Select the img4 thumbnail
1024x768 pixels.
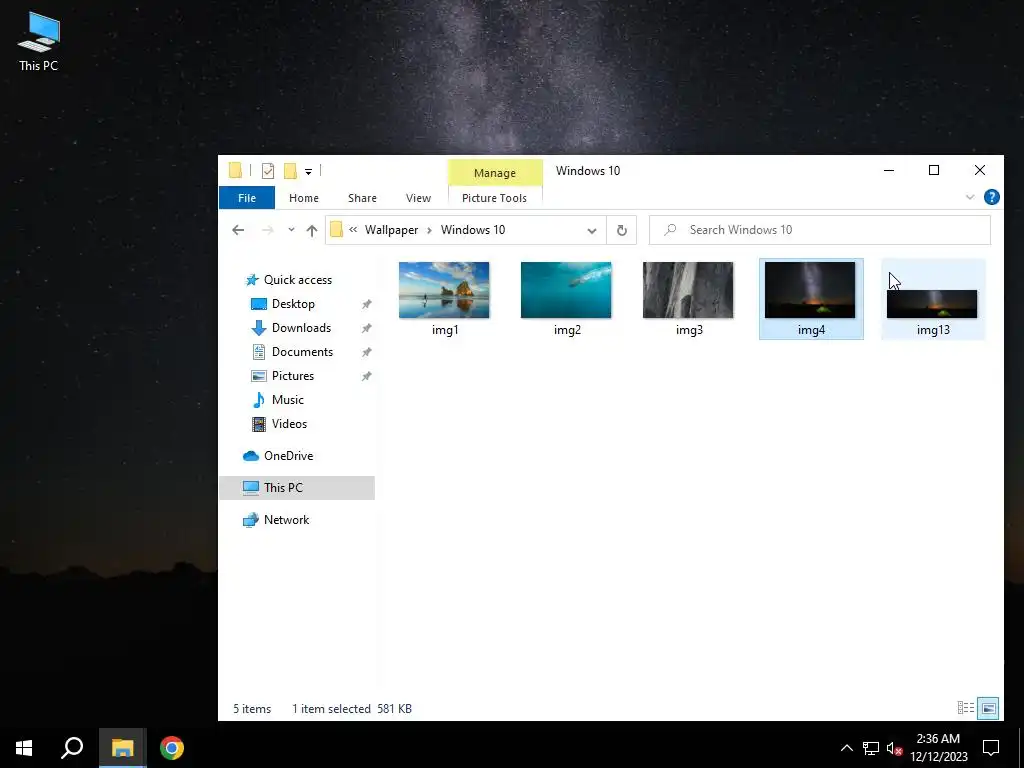[x=810, y=290]
